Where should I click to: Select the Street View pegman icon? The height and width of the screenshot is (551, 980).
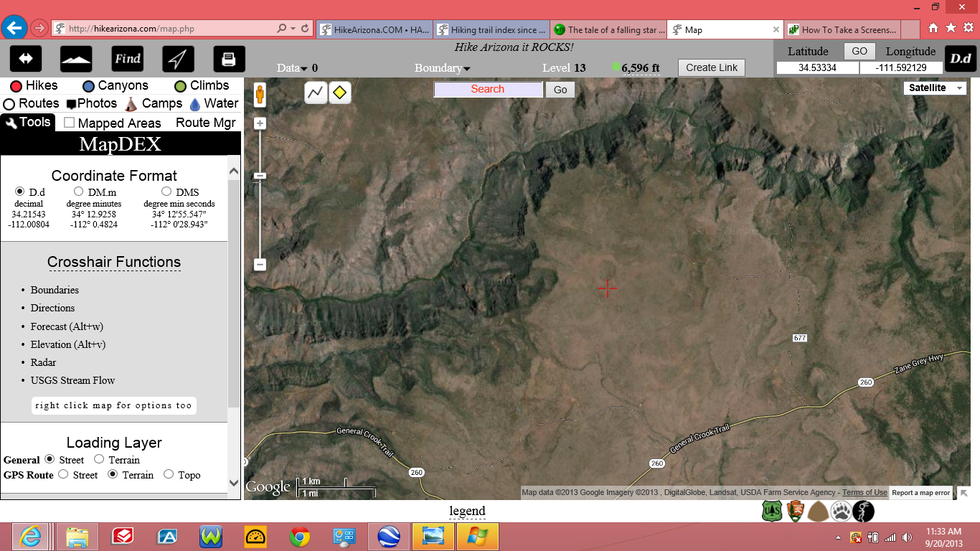[260, 94]
